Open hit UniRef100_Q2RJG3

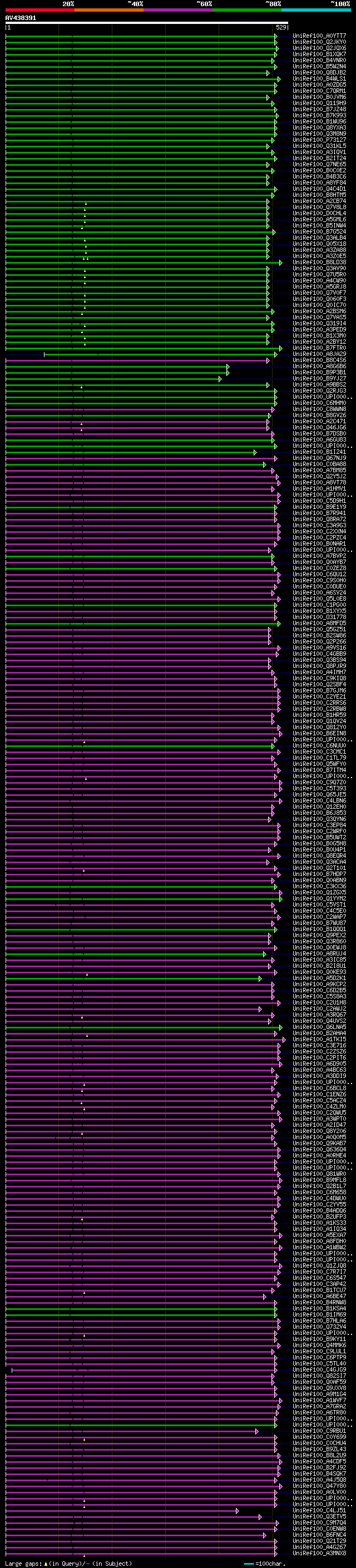pos(319,391)
